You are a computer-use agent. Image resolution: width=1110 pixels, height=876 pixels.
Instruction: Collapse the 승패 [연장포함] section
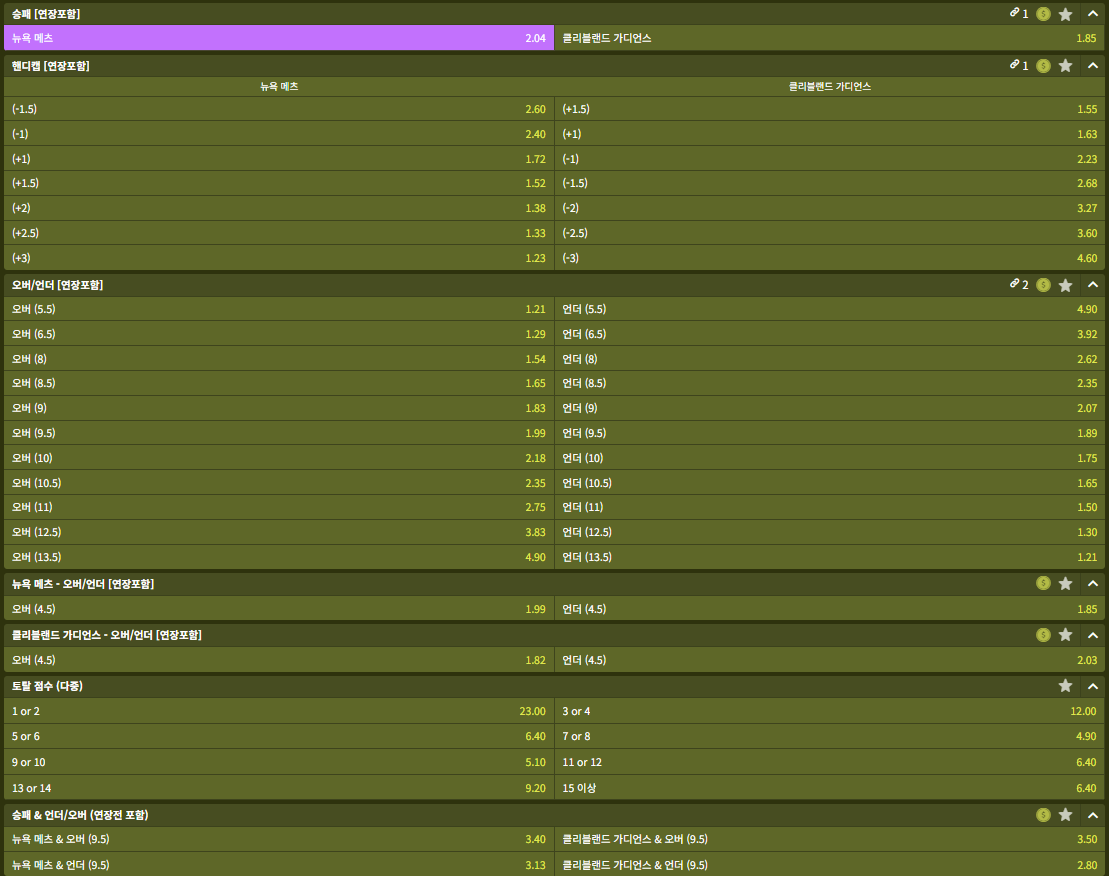point(1093,13)
